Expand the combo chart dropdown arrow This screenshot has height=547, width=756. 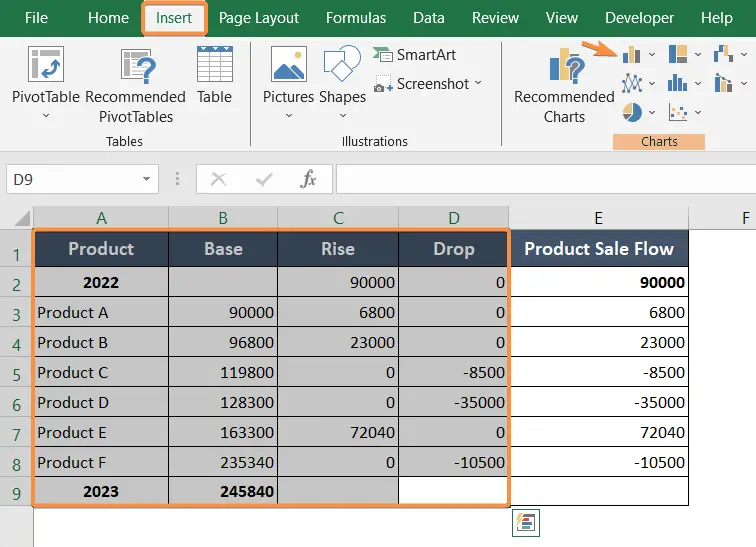(x=744, y=83)
